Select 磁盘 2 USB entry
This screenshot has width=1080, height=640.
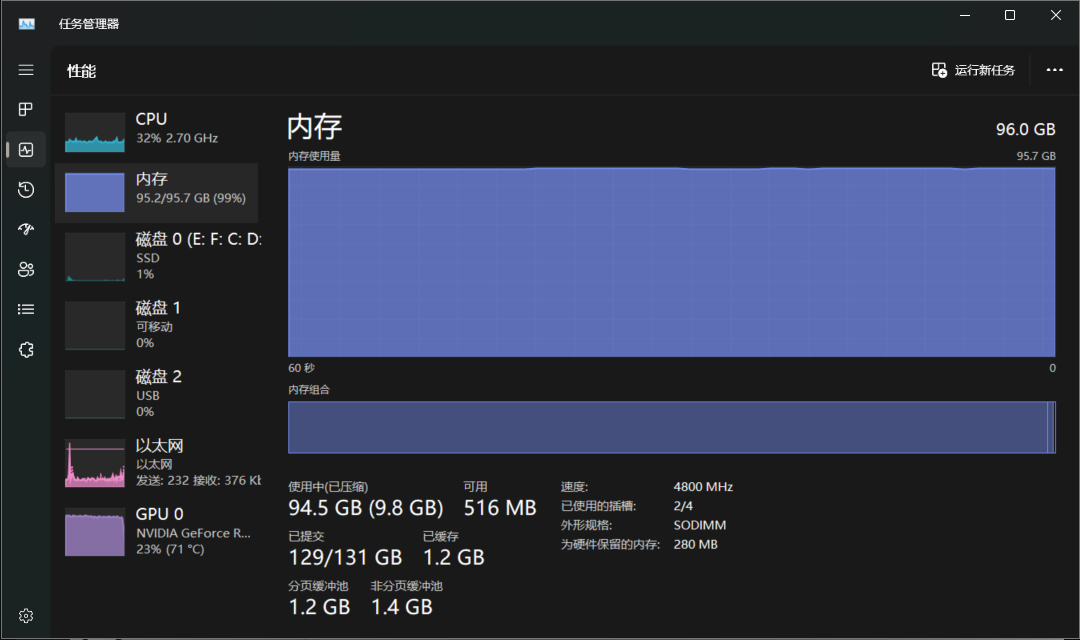coord(157,394)
